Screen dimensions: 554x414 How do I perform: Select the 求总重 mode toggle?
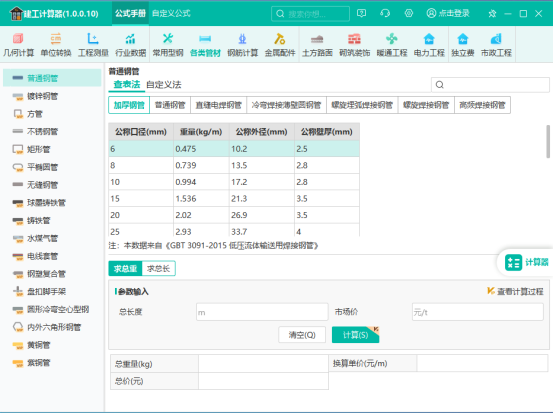click(x=125, y=269)
